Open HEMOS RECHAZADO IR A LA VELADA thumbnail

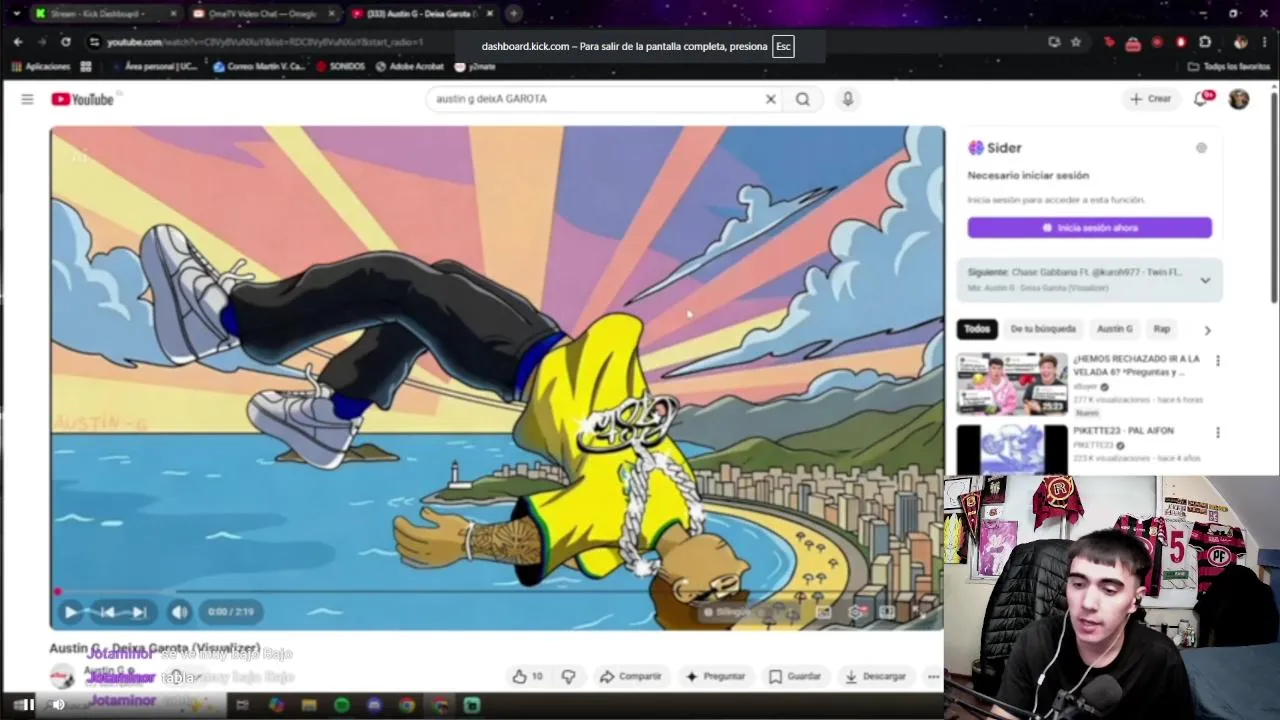pyautogui.click(x=1011, y=383)
